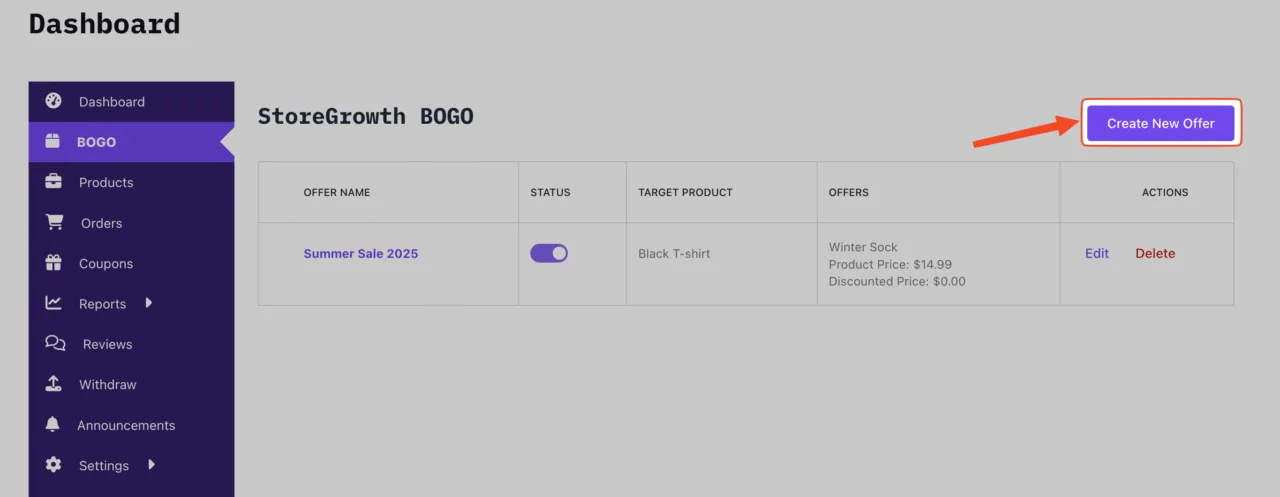Screen dimensions: 1280x497
Task: Toggle Summer Sale 2025 offer status
Action: (x=549, y=253)
